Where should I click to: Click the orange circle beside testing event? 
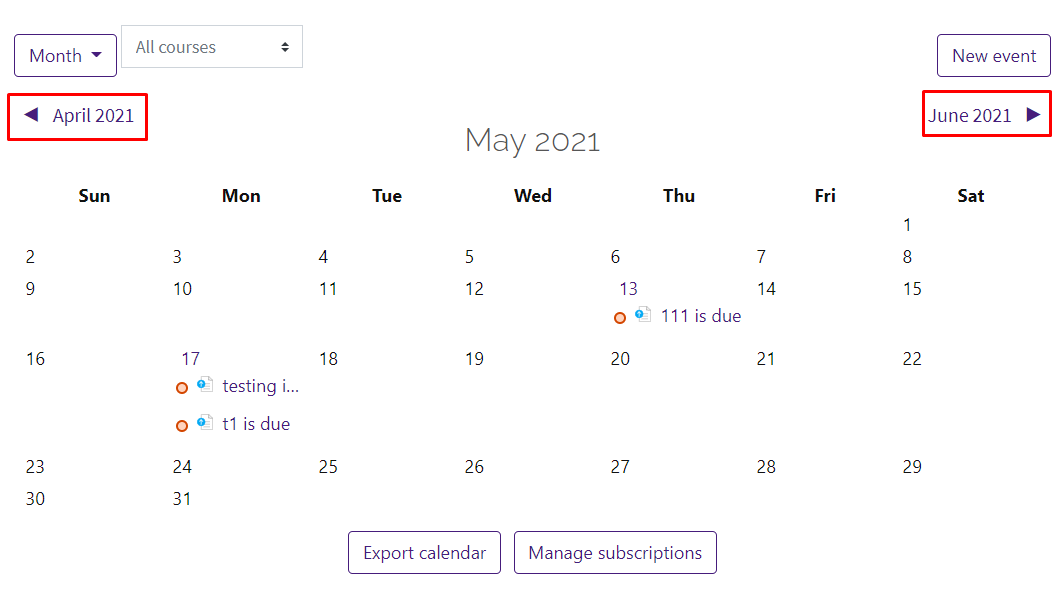[x=182, y=388]
